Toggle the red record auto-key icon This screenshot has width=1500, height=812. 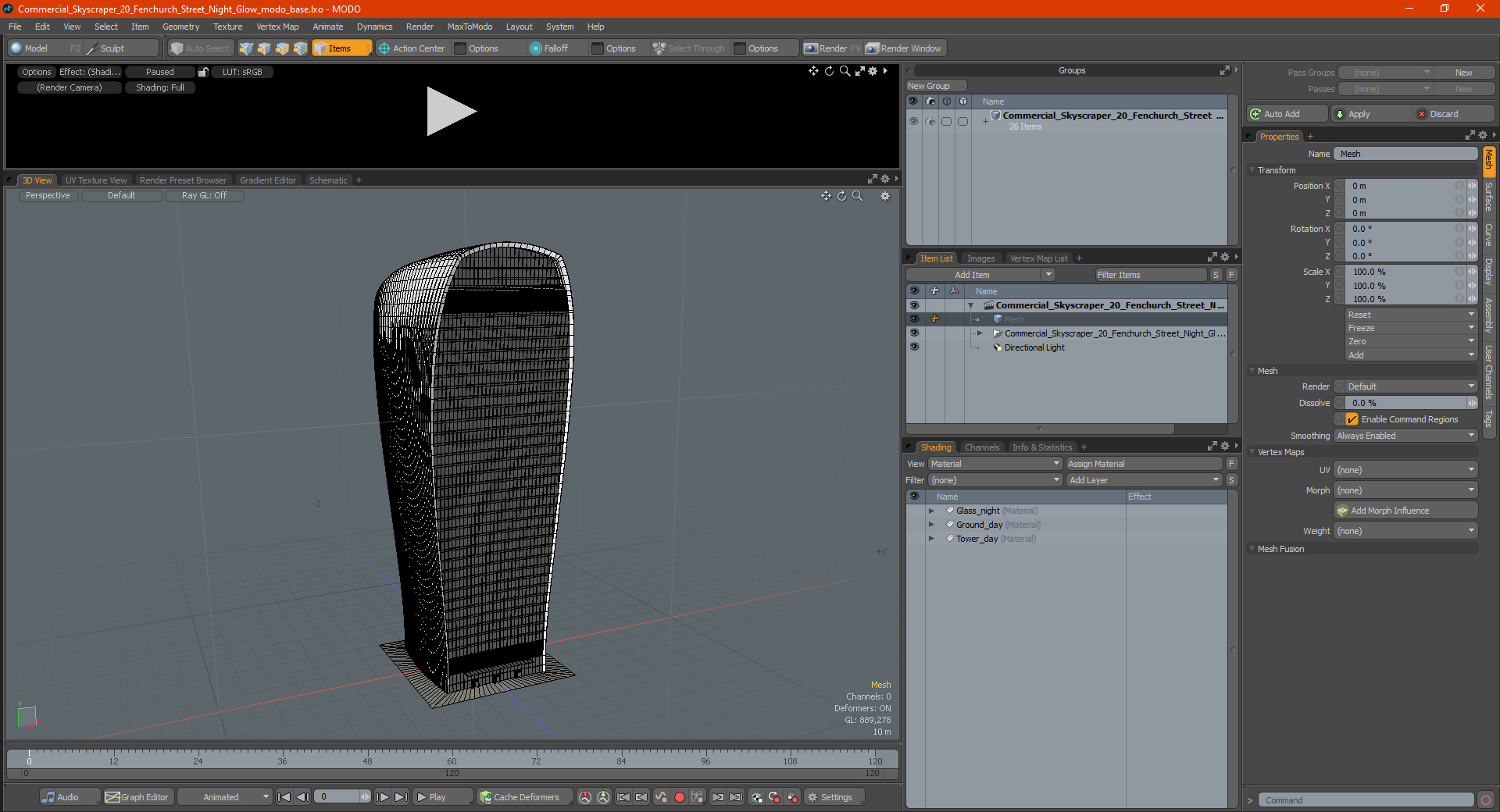click(680, 797)
